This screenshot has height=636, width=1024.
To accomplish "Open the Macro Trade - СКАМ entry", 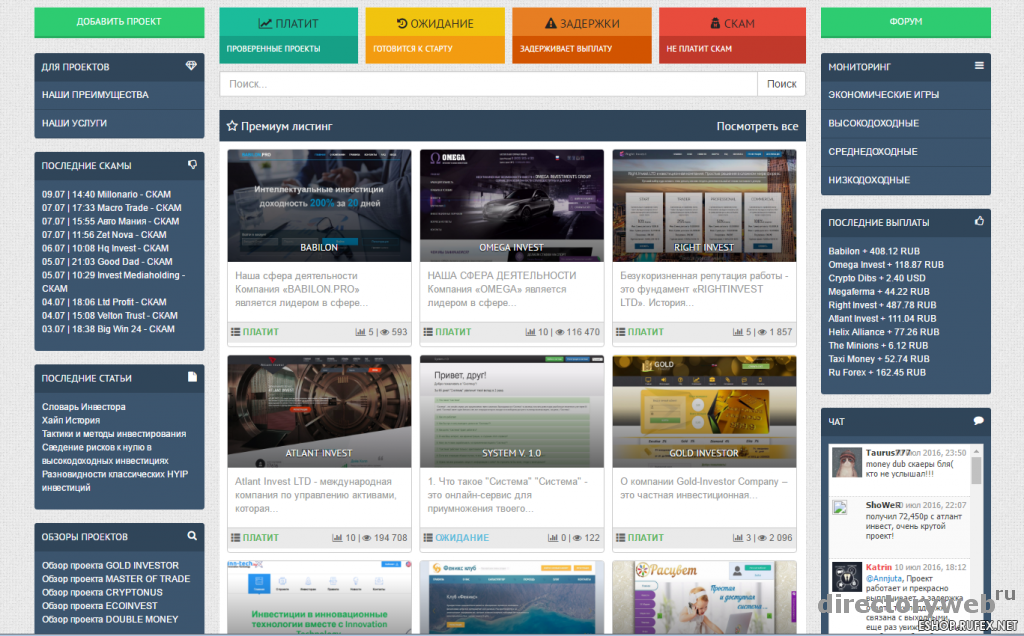I will [112, 208].
